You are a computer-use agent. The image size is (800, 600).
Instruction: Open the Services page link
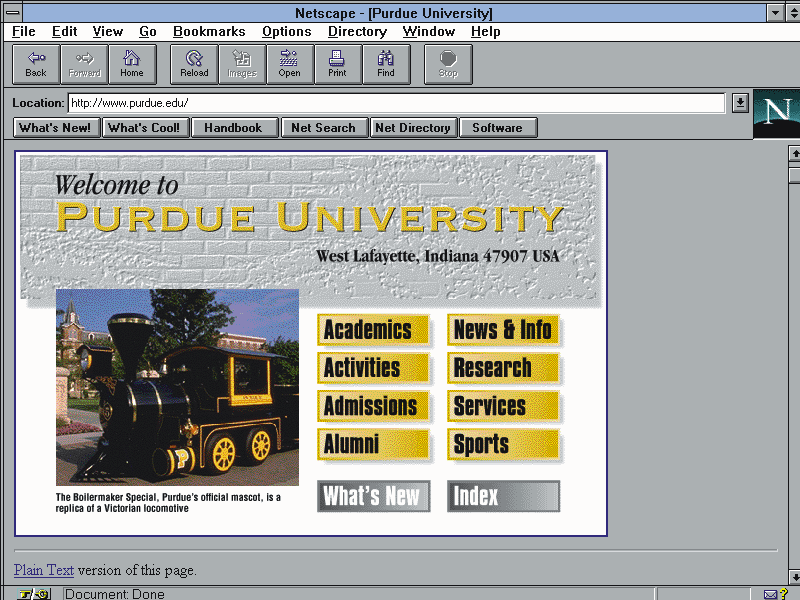(x=504, y=406)
